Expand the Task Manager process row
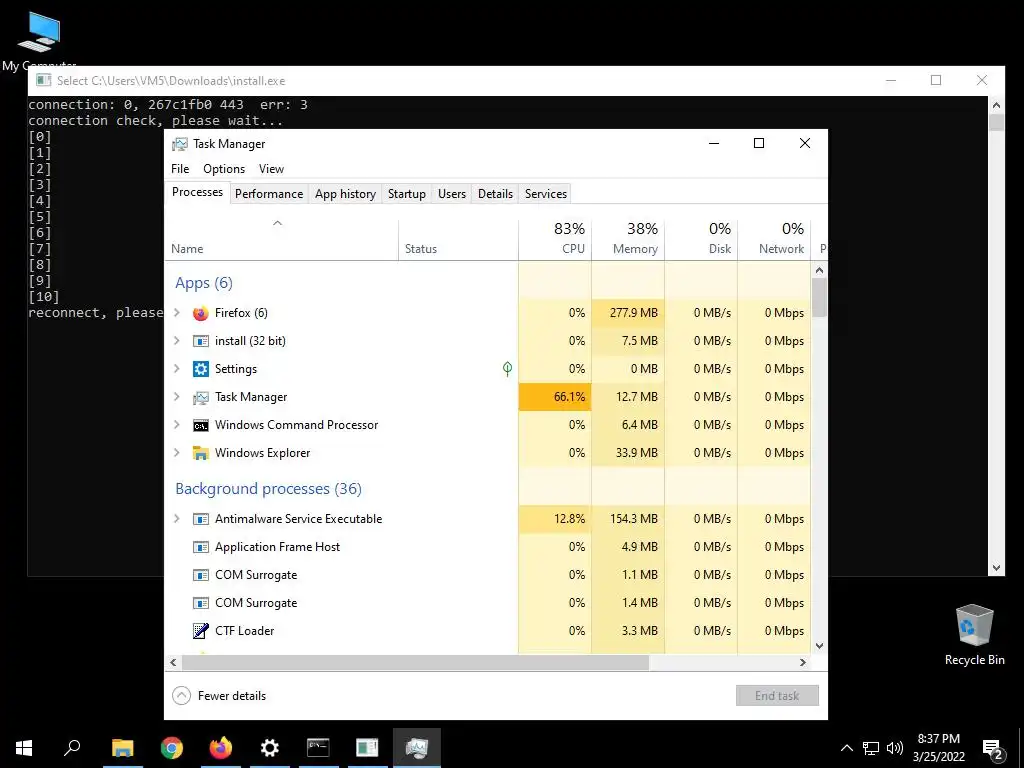Viewport: 1024px width, 768px height. click(x=177, y=397)
